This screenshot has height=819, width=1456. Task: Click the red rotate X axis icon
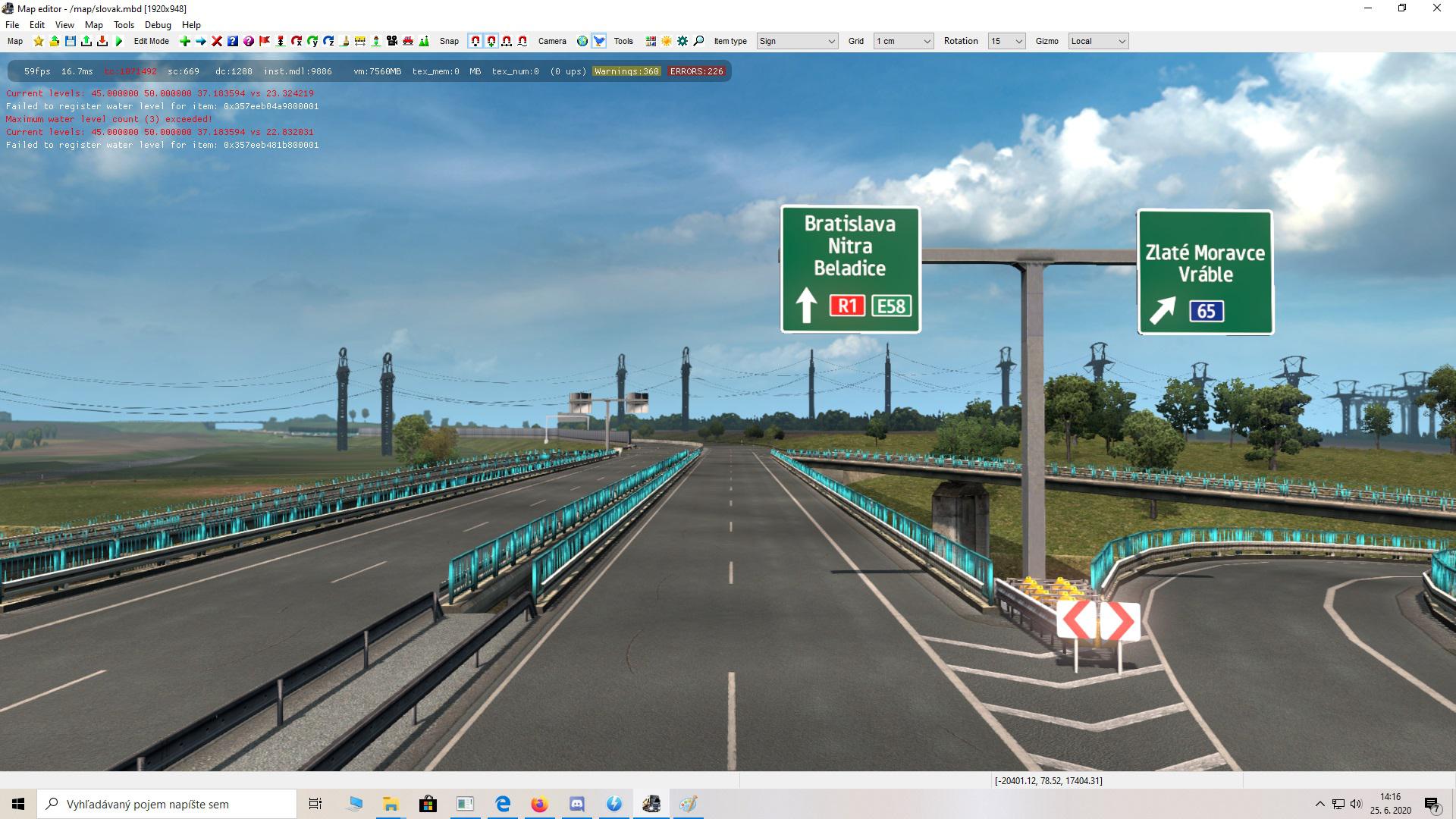pos(297,41)
